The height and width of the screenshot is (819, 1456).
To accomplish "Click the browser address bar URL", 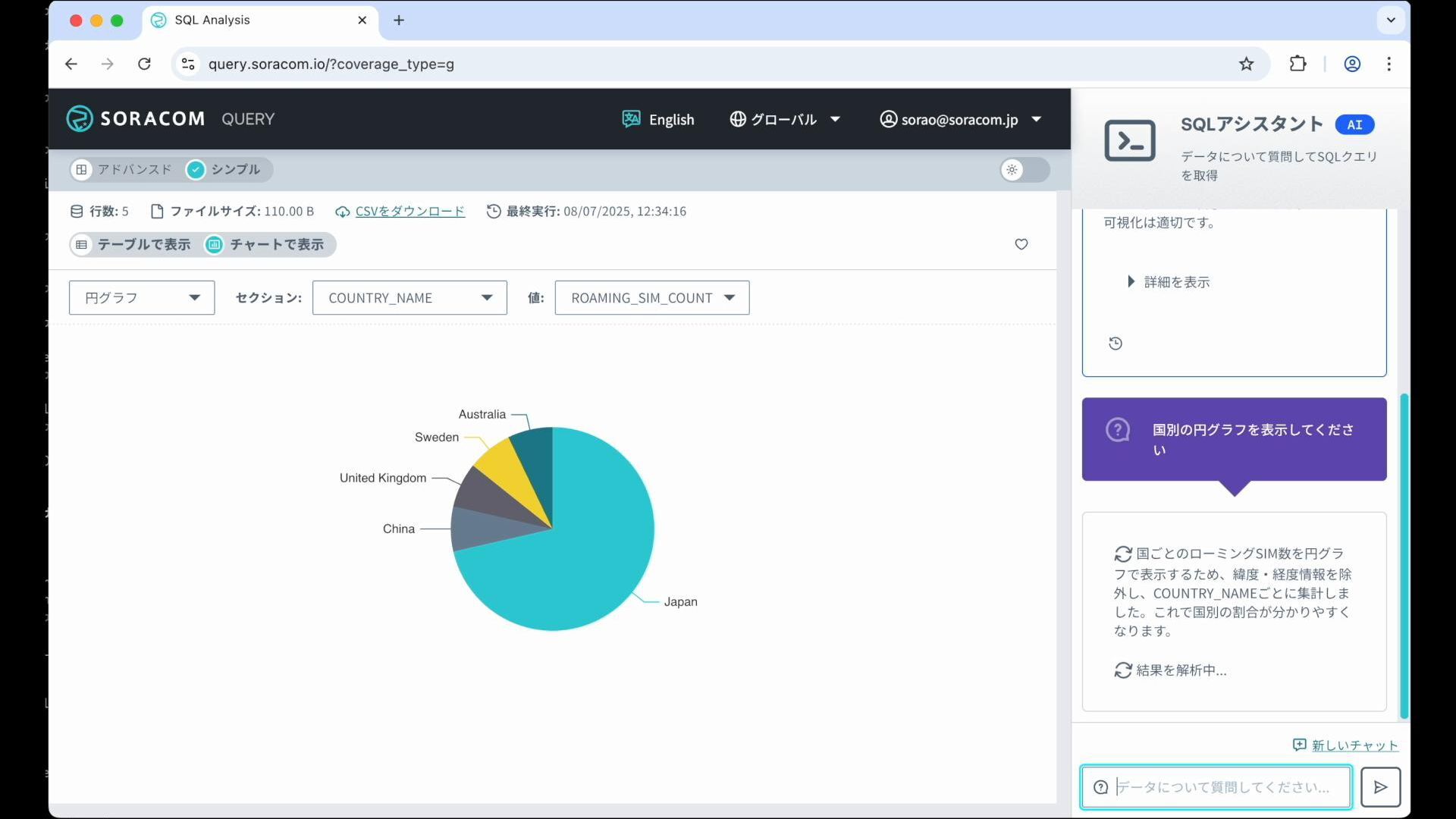I will [x=331, y=64].
